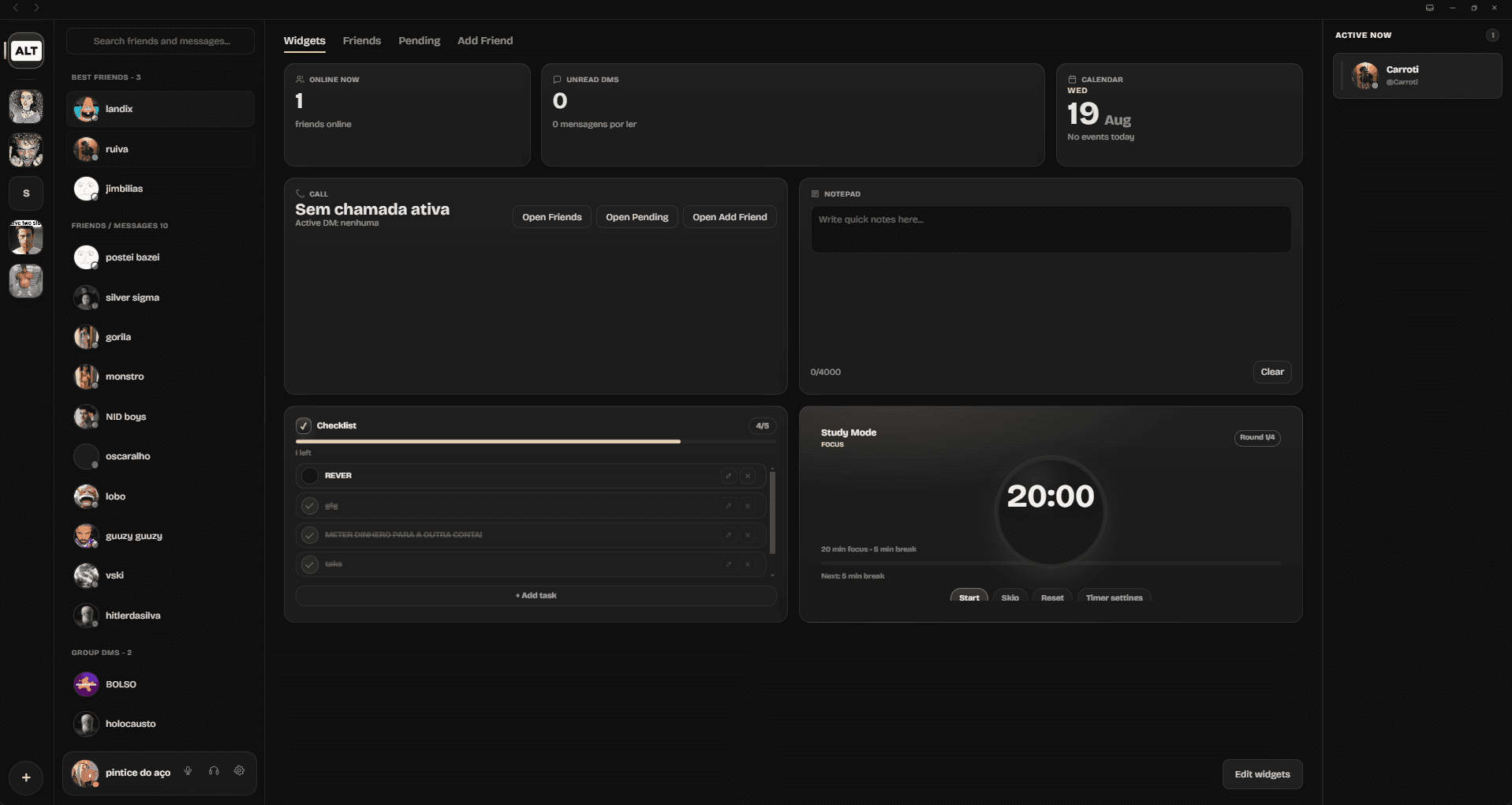This screenshot has height=805, width=1512.
Task: Uncheck the 'taks' task
Action: [310, 564]
